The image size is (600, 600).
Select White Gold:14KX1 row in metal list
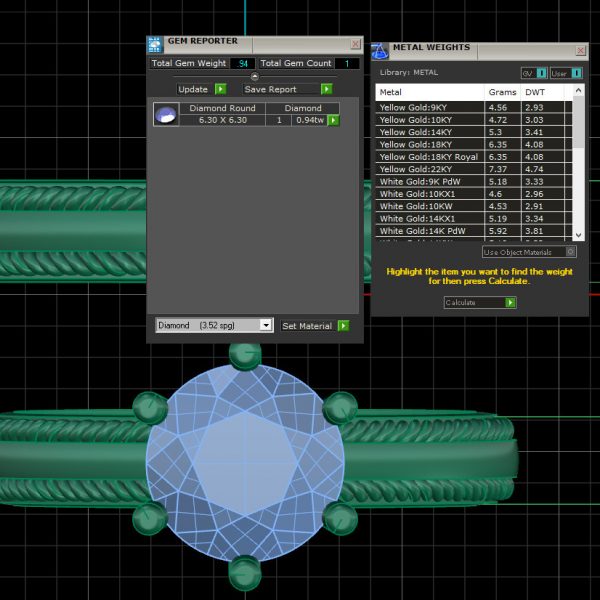coord(429,218)
